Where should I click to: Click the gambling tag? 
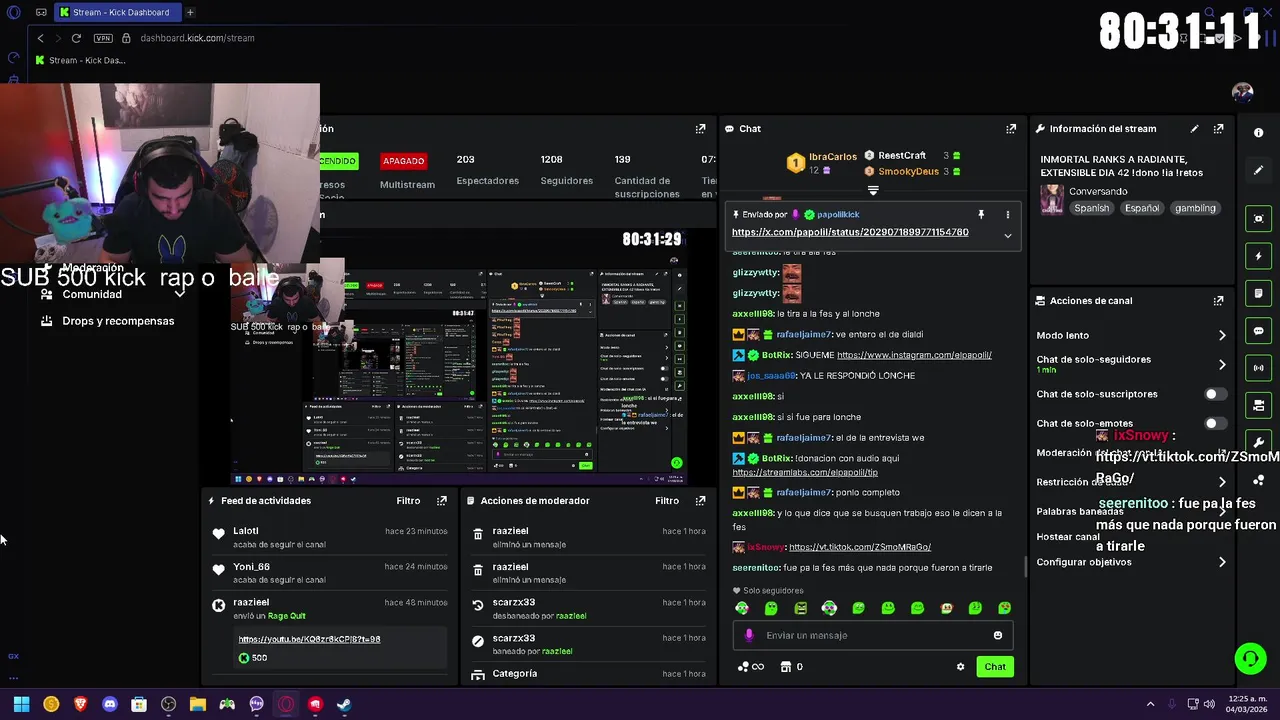tap(1195, 208)
